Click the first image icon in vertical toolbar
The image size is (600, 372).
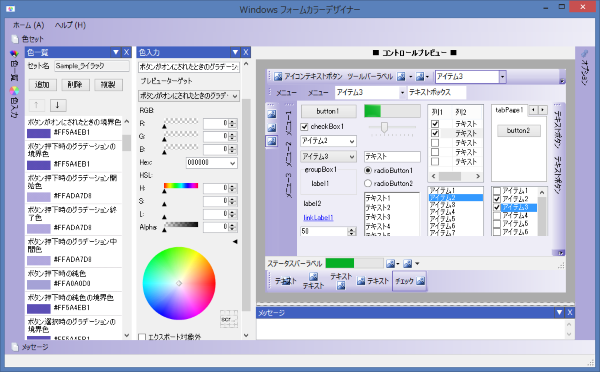pyautogui.click(x=271, y=114)
